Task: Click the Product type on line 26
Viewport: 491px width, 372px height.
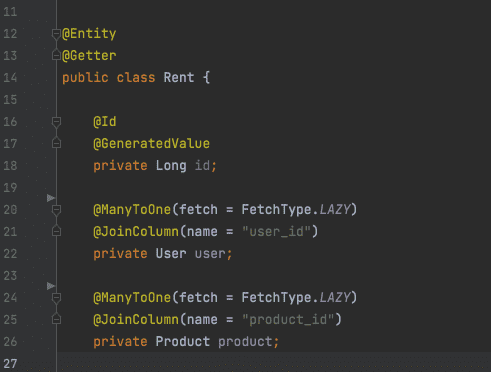Action: (183, 342)
